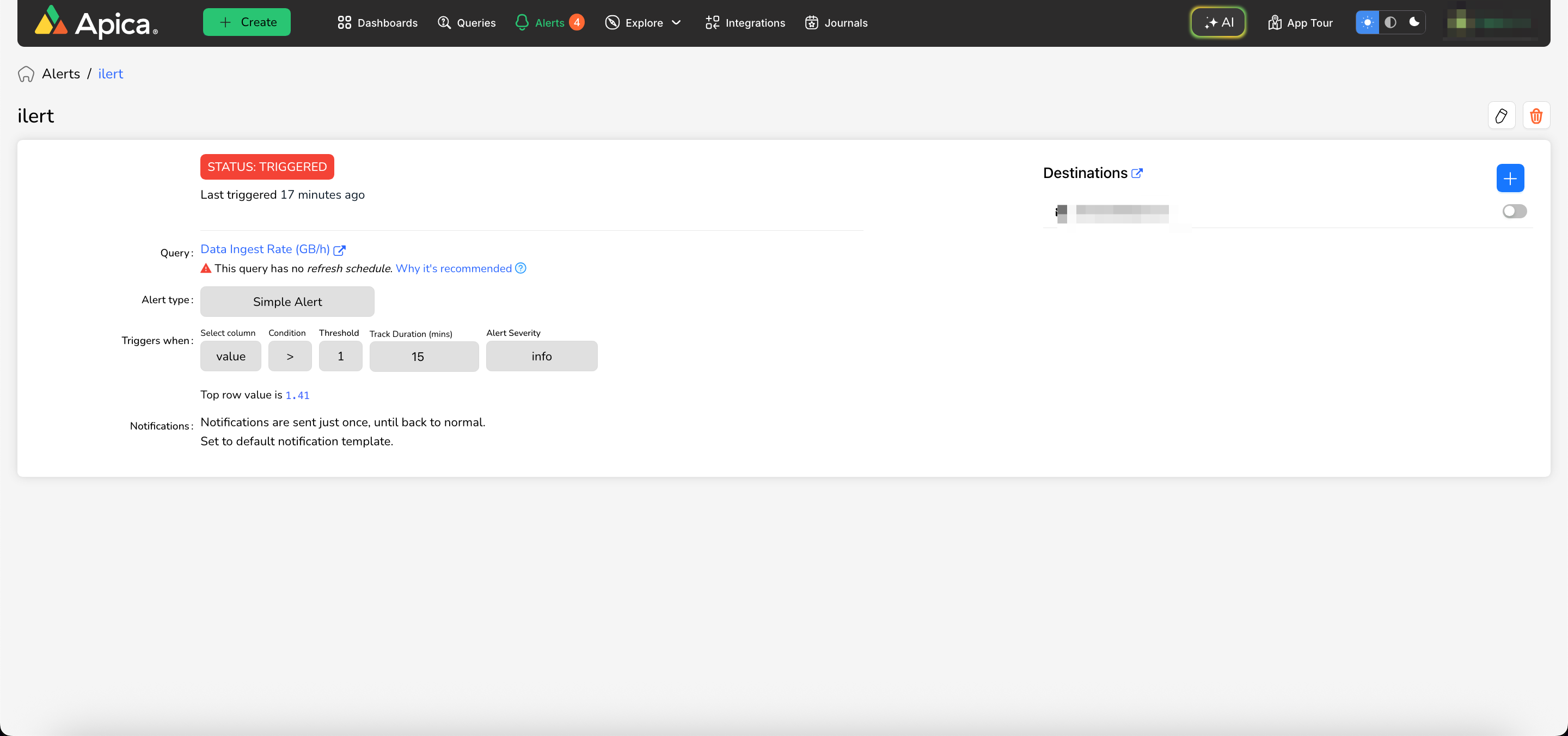This screenshot has height=736, width=1568.
Task: Click the green Create button
Action: [x=247, y=22]
